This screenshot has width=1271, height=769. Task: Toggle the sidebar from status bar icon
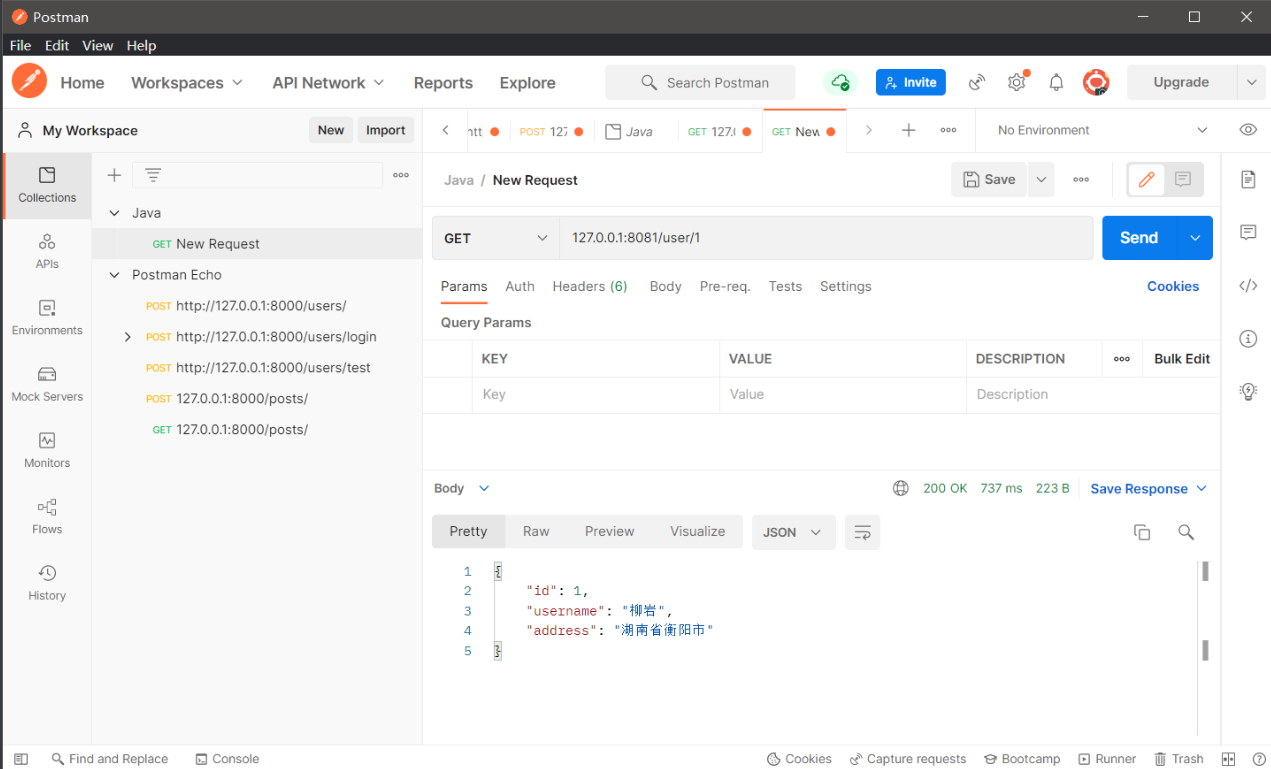21,759
